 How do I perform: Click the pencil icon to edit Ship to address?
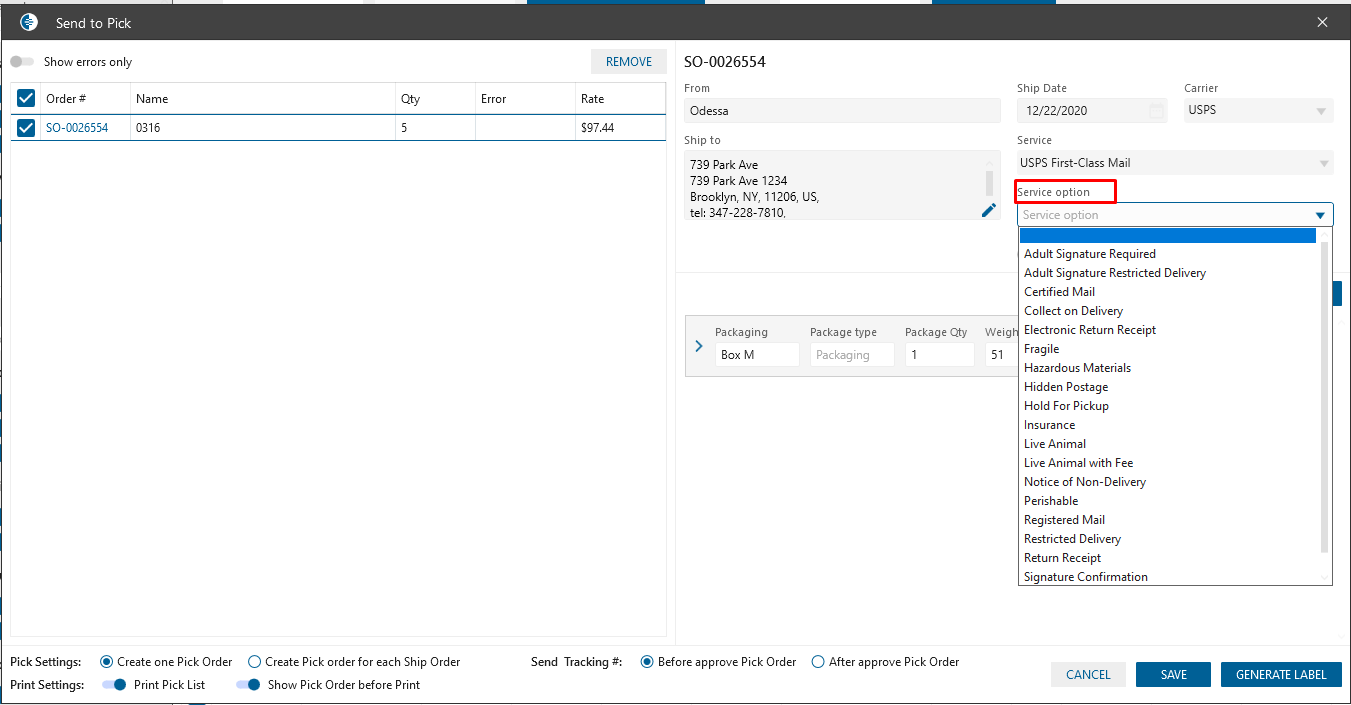[x=989, y=209]
